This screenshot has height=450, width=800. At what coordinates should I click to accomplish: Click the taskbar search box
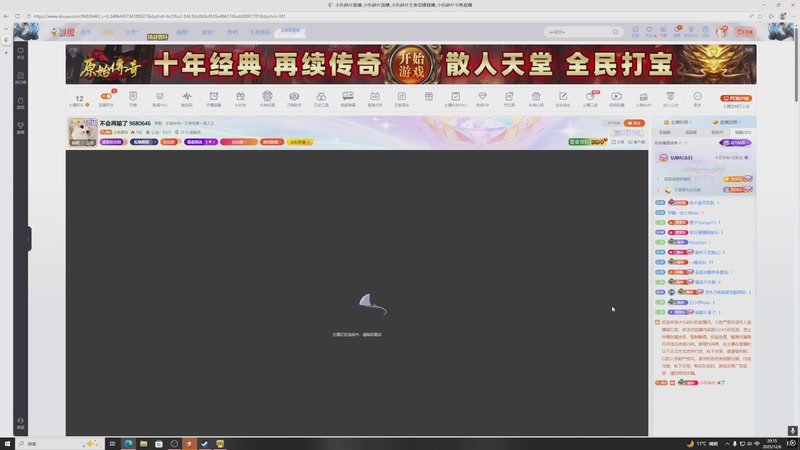[59, 444]
